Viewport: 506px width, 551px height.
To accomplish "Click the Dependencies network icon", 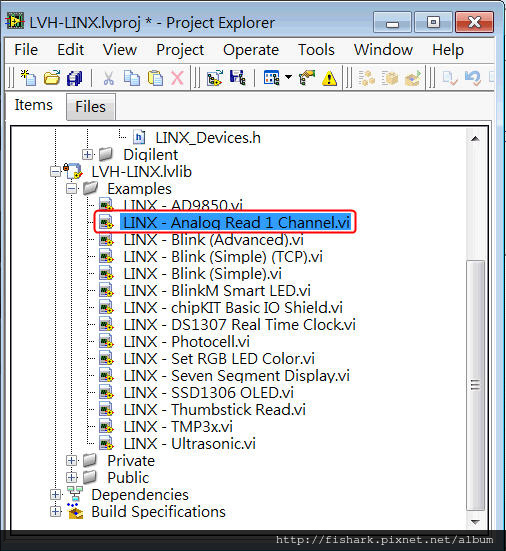I will 75,494.
